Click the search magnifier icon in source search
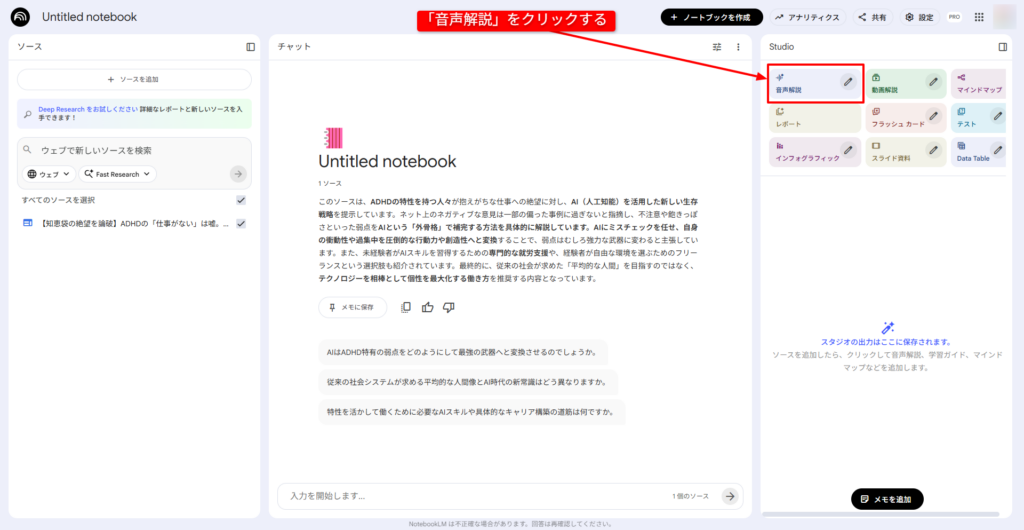Screen dimensions: 1024x530 [27, 149]
